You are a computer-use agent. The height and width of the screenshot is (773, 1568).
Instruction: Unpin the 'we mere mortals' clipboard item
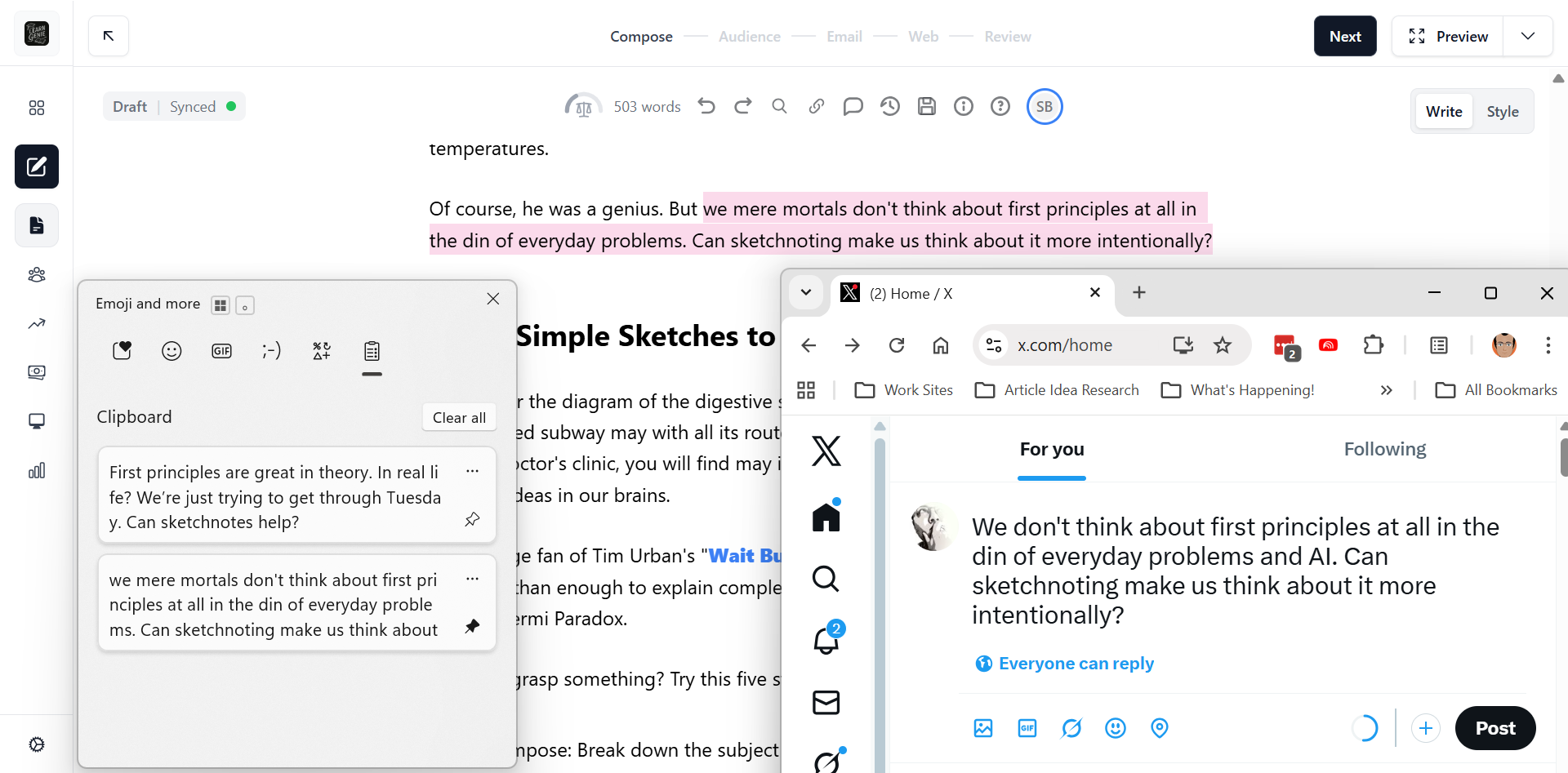pyautogui.click(x=472, y=626)
